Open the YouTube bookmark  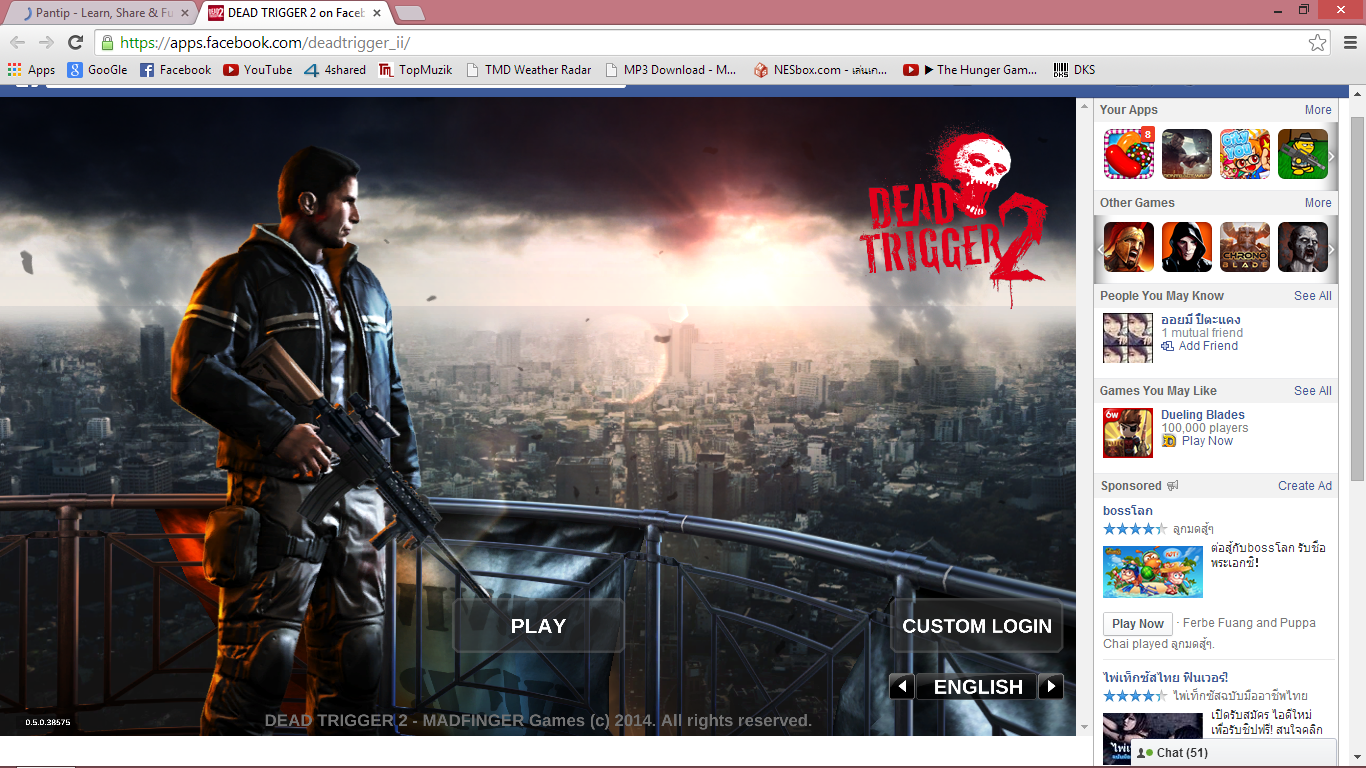click(258, 70)
